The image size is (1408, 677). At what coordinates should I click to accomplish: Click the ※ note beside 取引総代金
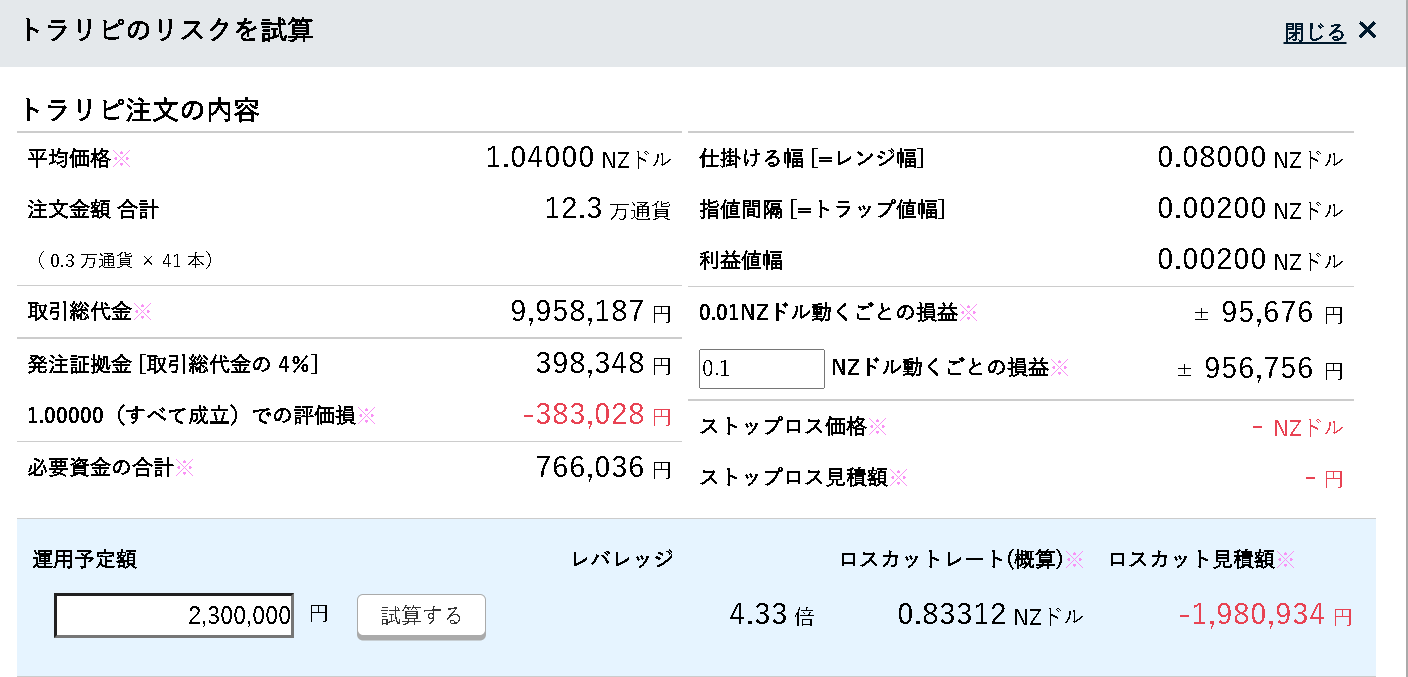coord(142,311)
